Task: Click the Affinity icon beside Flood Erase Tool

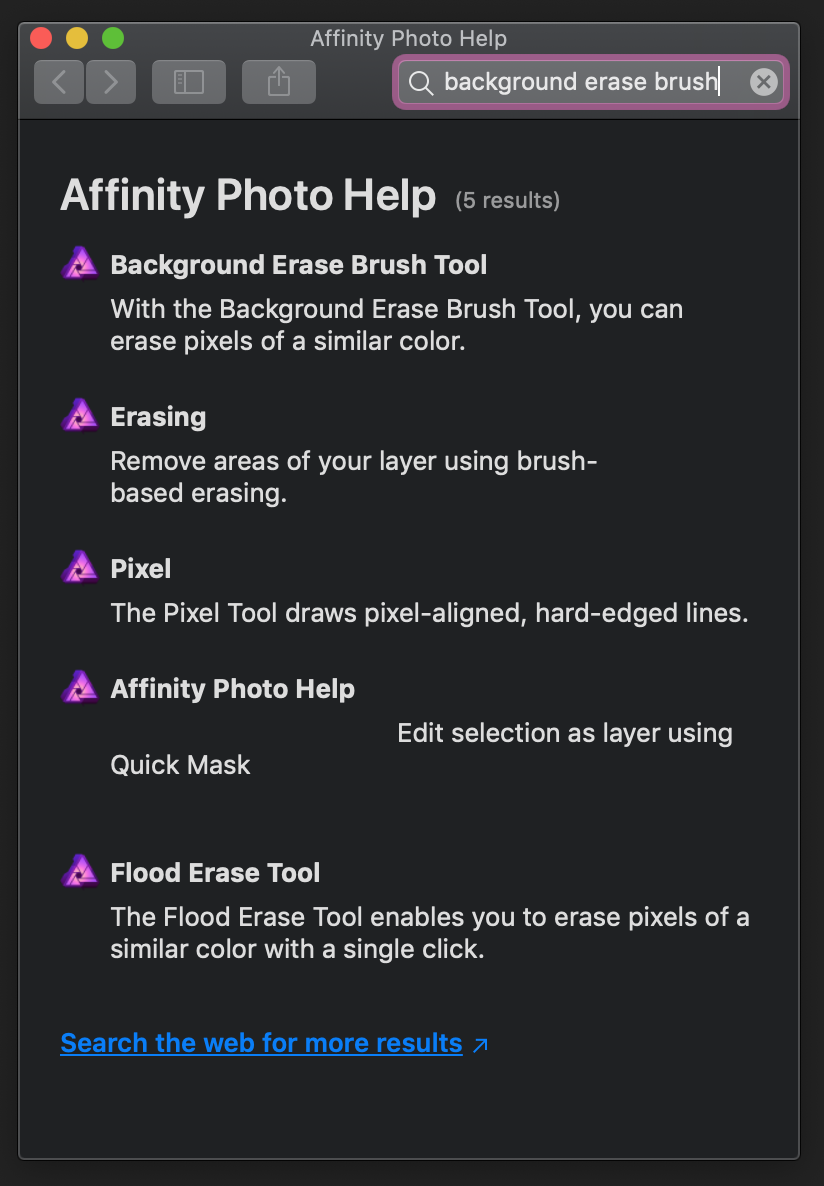Action: 79,871
